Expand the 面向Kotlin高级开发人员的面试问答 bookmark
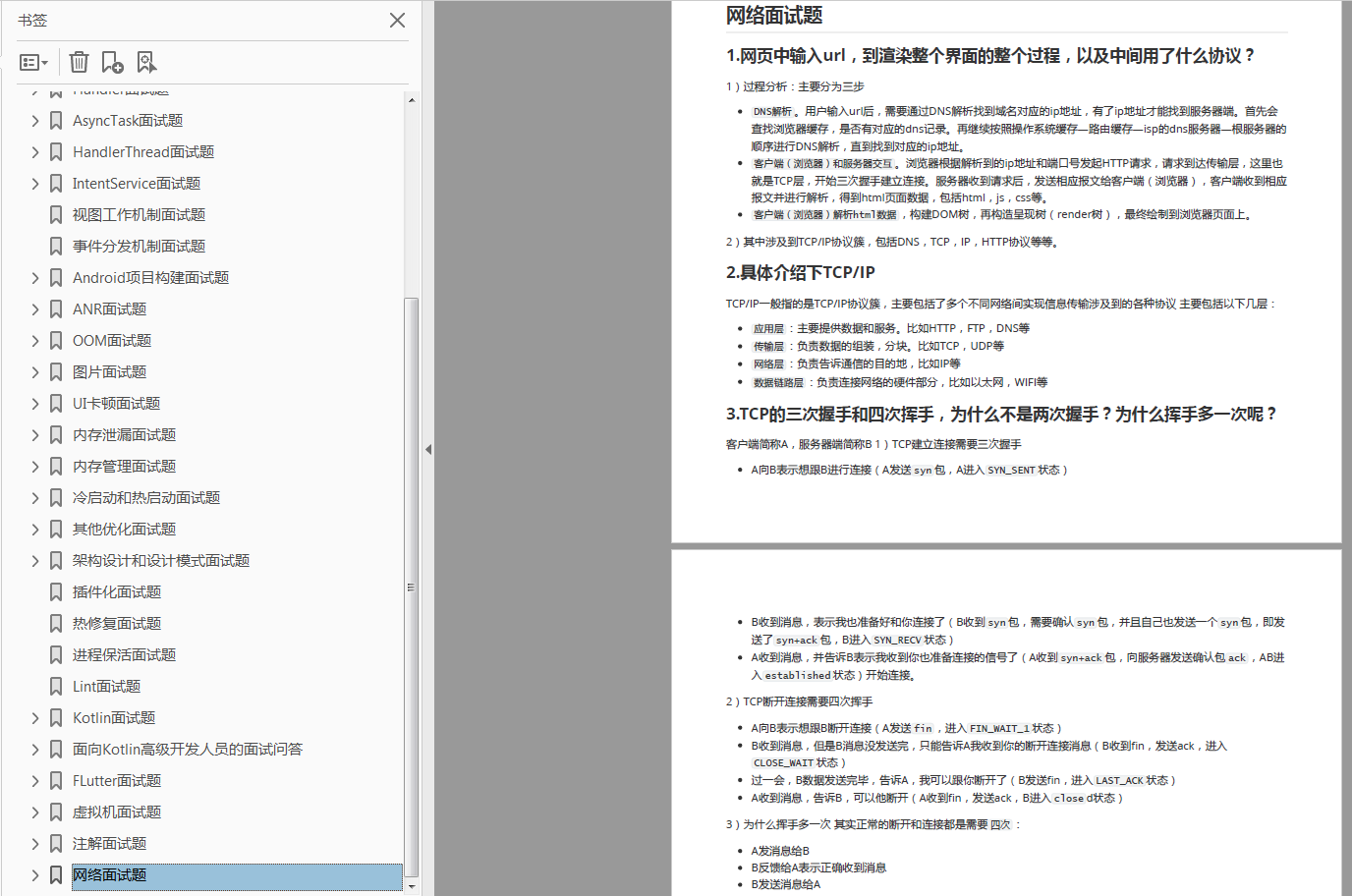 click(x=34, y=750)
